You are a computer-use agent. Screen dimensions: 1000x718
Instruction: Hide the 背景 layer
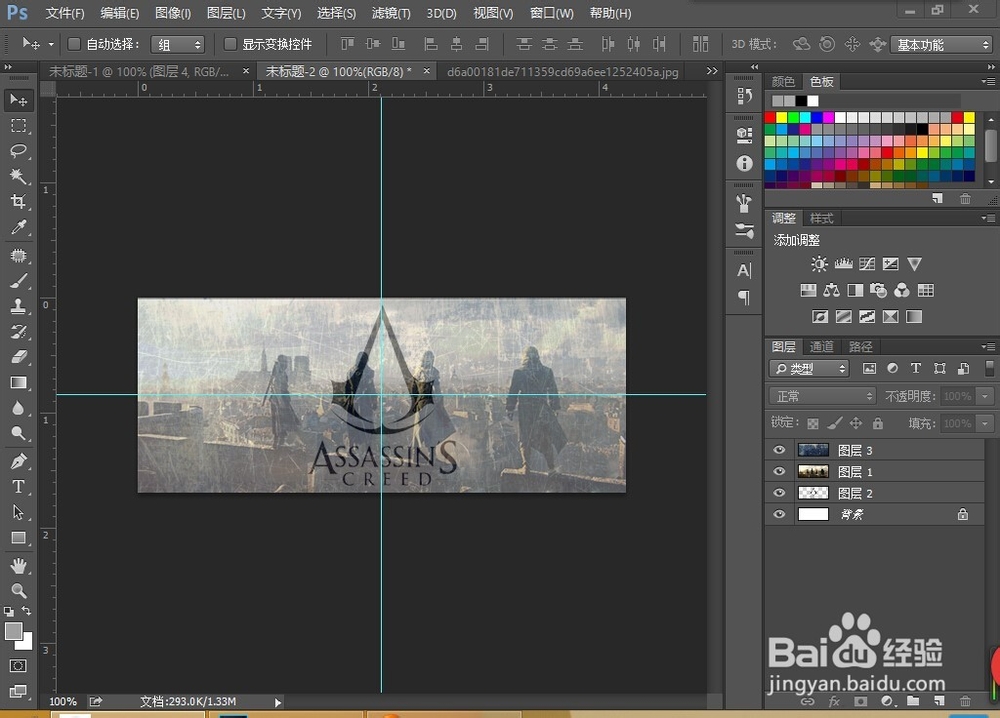[x=779, y=514]
